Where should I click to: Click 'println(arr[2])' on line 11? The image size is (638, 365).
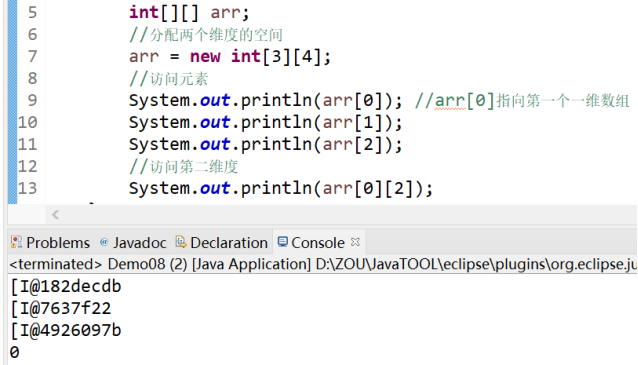pyautogui.click(x=317, y=144)
